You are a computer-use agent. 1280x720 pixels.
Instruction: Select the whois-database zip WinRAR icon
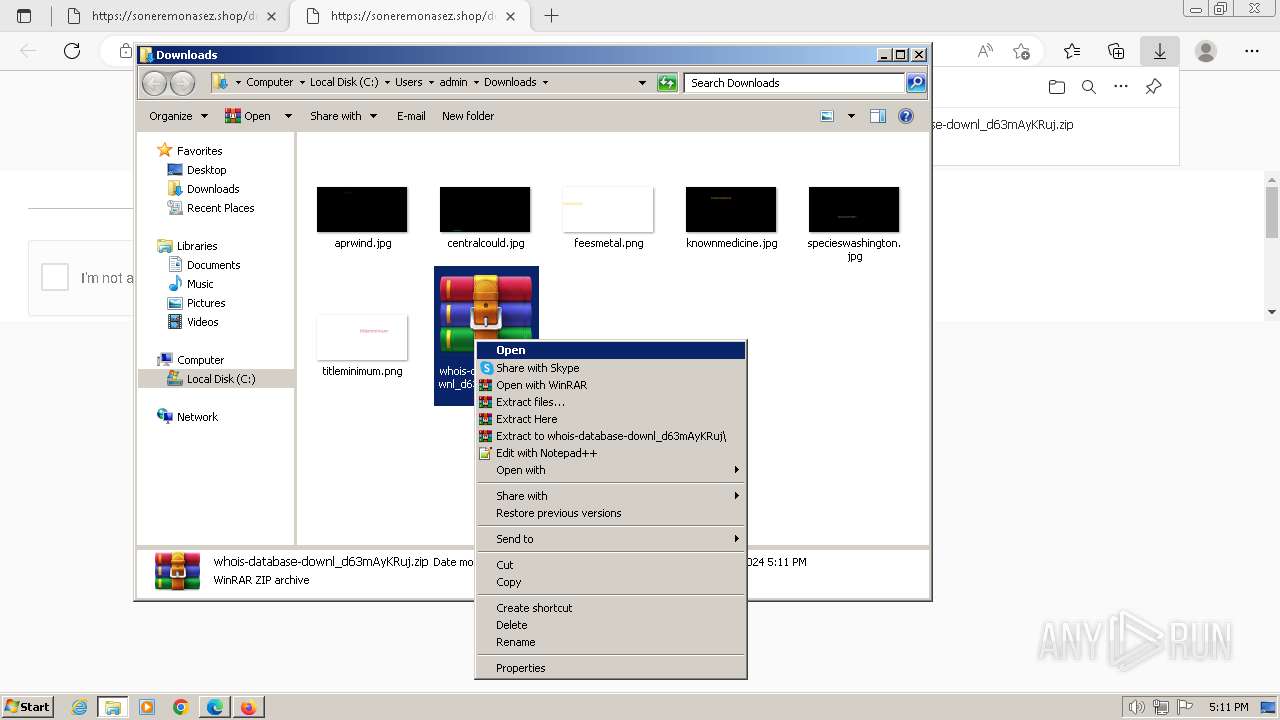click(486, 313)
